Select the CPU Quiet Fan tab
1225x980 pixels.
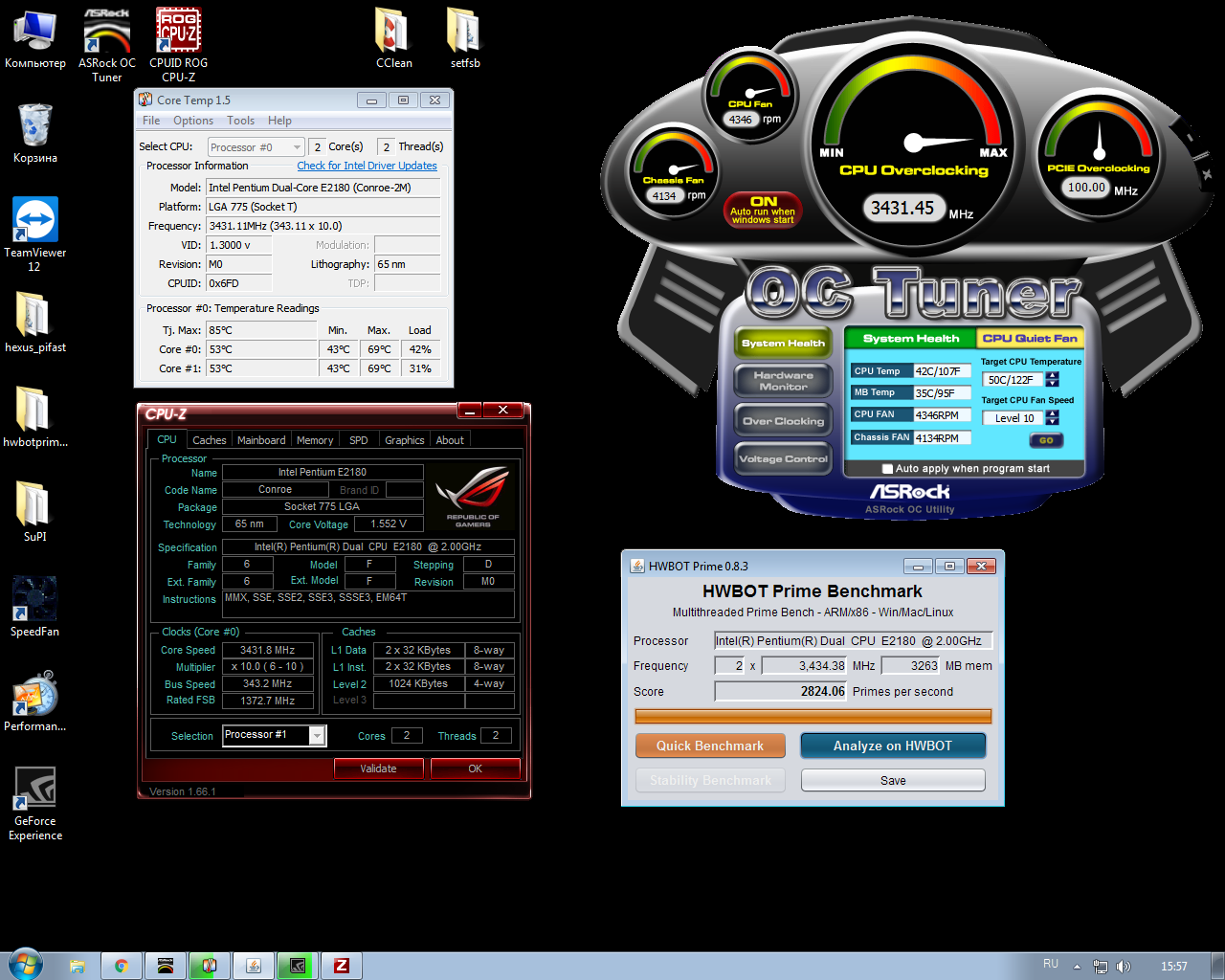click(x=1029, y=339)
